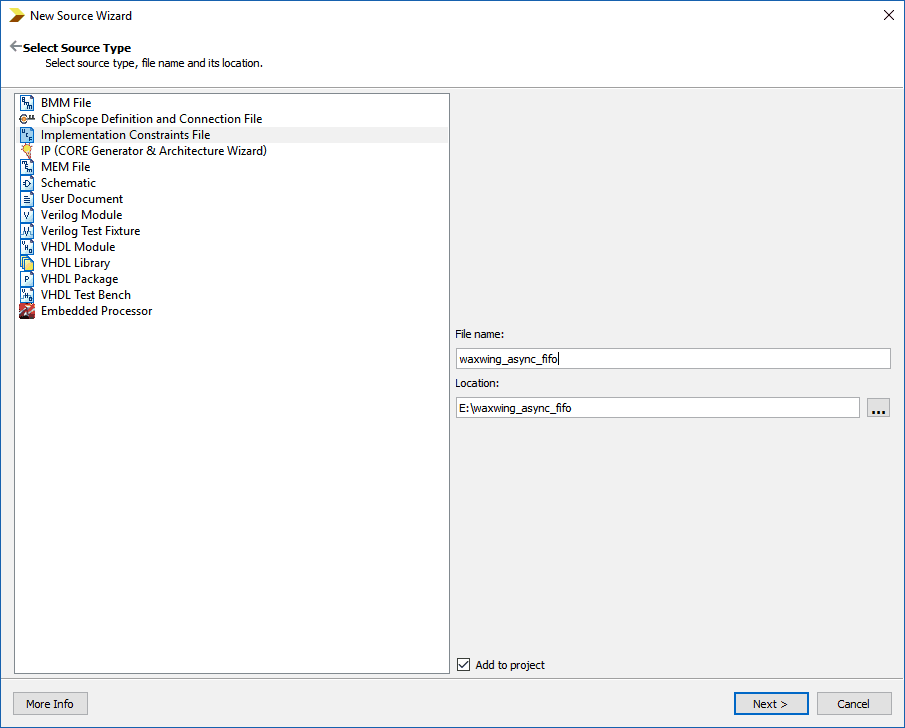The height and width of the screenshot is (728, 905).
Task: Click the Embedded Processor icon
Action: coord(27,311)
